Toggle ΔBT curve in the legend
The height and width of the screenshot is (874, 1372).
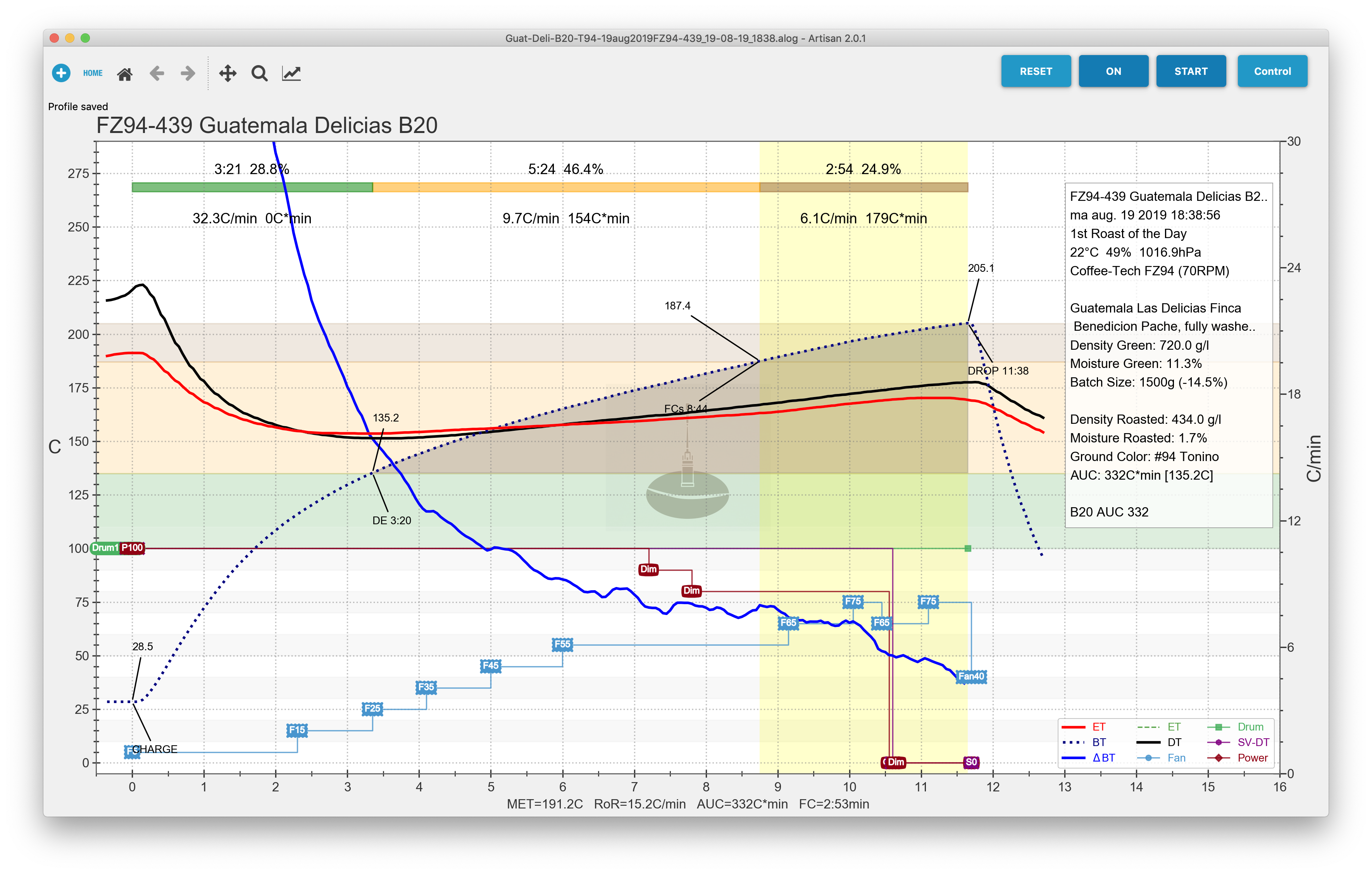(x=1104, y=758)
